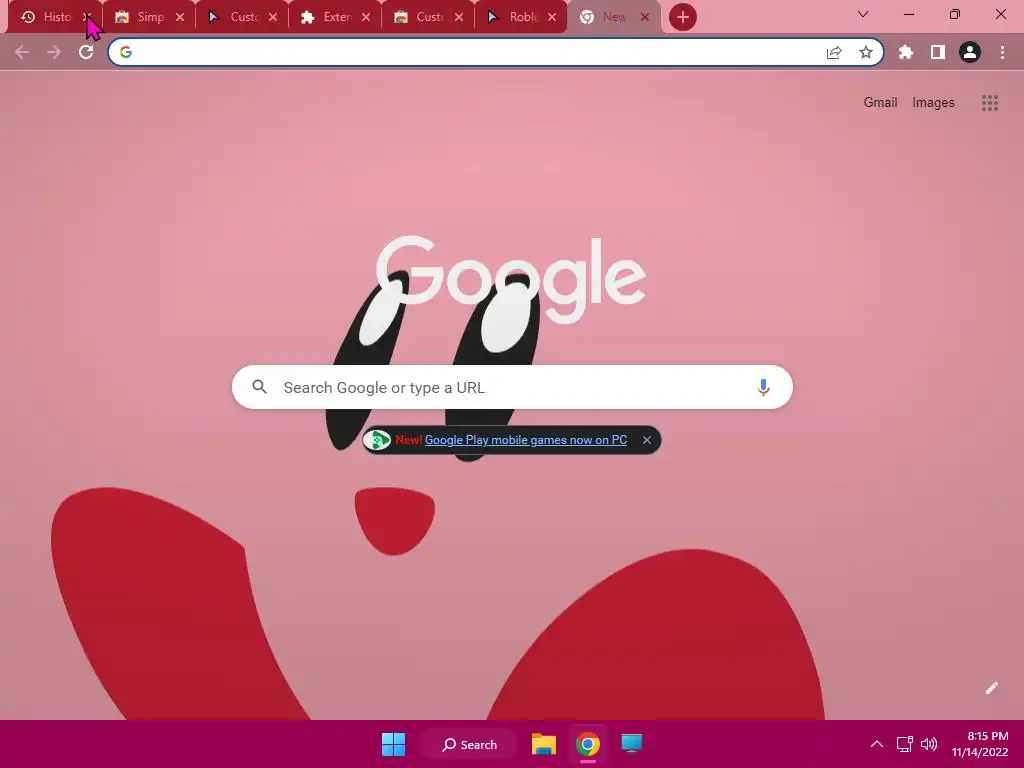Click the Google Play Games icon
Image resolution: width=1024 pixels, height=768 pixels.
[x=377, y=440]
